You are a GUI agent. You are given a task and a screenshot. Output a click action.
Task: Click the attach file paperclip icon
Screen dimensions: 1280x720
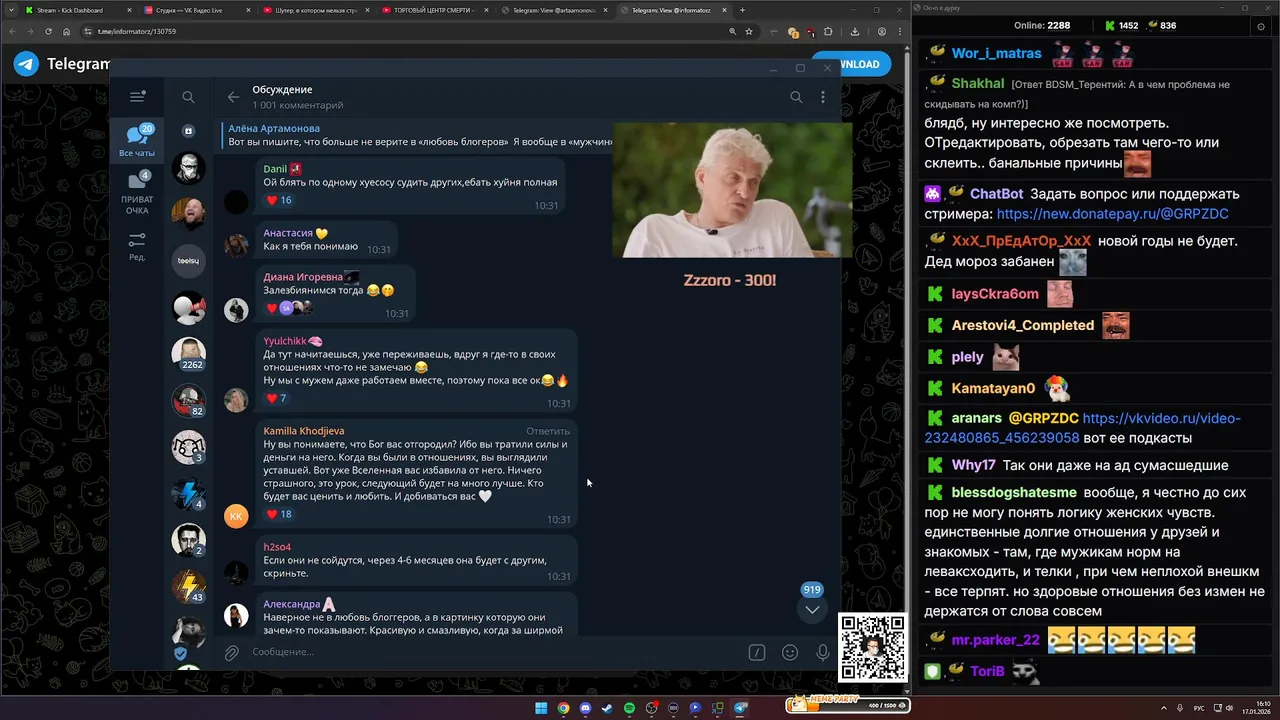(x=231, y=652)
